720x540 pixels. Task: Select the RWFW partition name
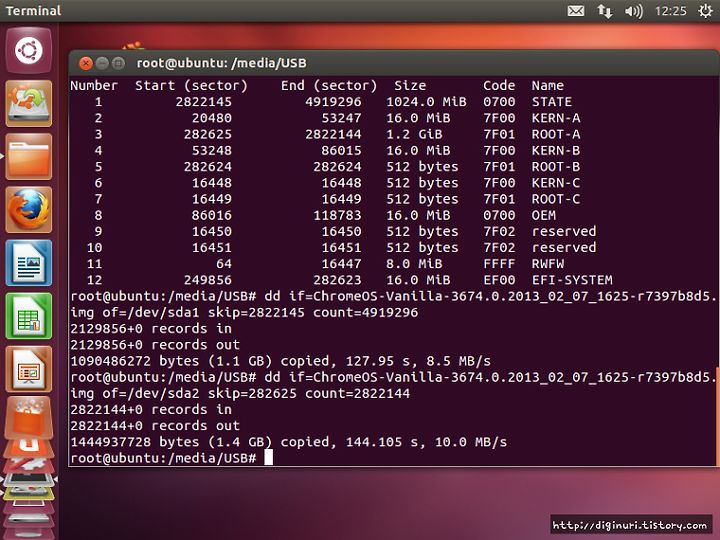coord(548,264)
